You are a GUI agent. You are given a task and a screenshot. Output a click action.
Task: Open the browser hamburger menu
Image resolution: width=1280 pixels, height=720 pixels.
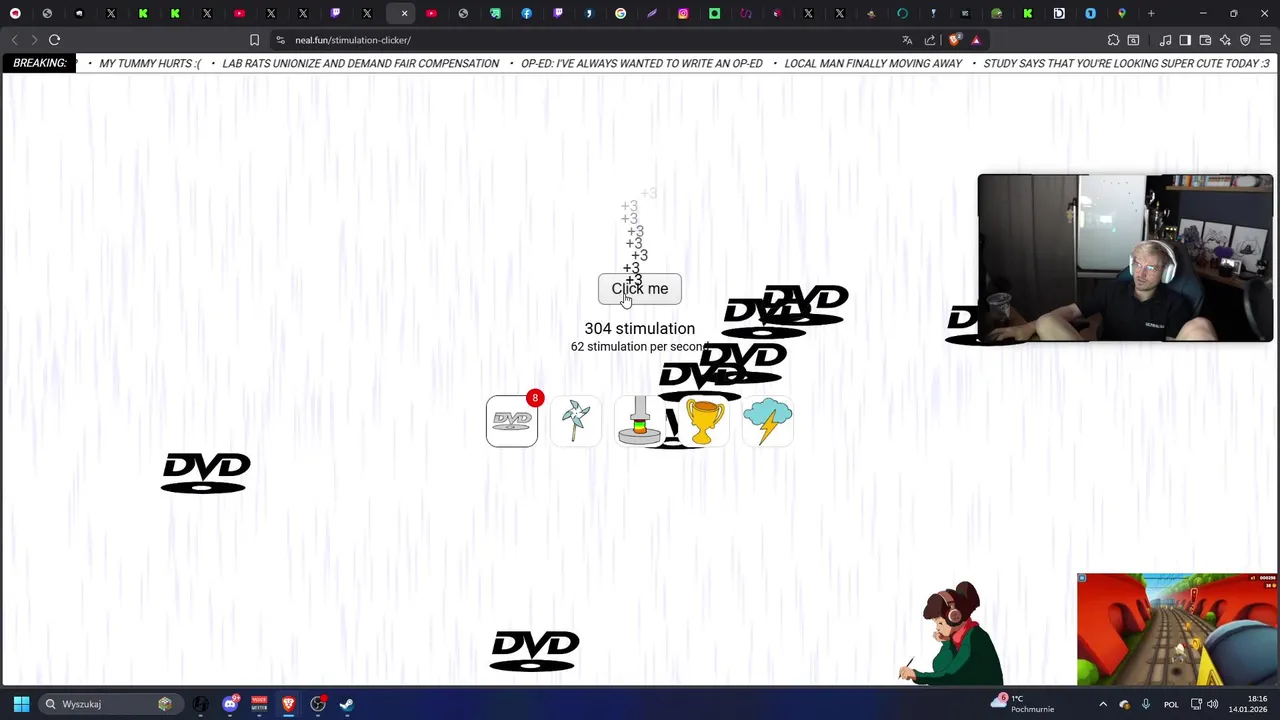pyautogui.click(x=1265, y=40)
